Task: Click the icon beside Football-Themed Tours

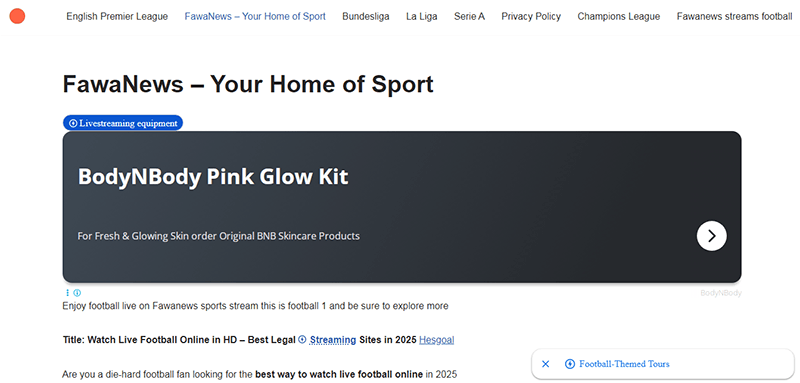Action: (x=570, y=364)
